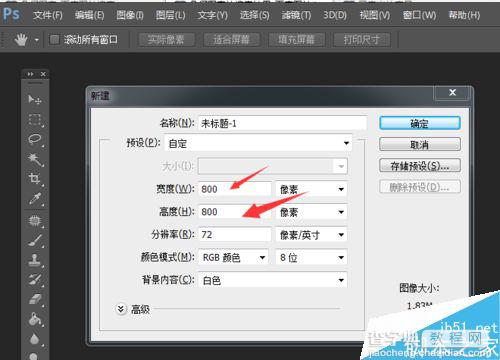Open the 颜色模式 dropdown showing RGB 颜色
This screenshot has width=500, height=360.
point(233,257)
